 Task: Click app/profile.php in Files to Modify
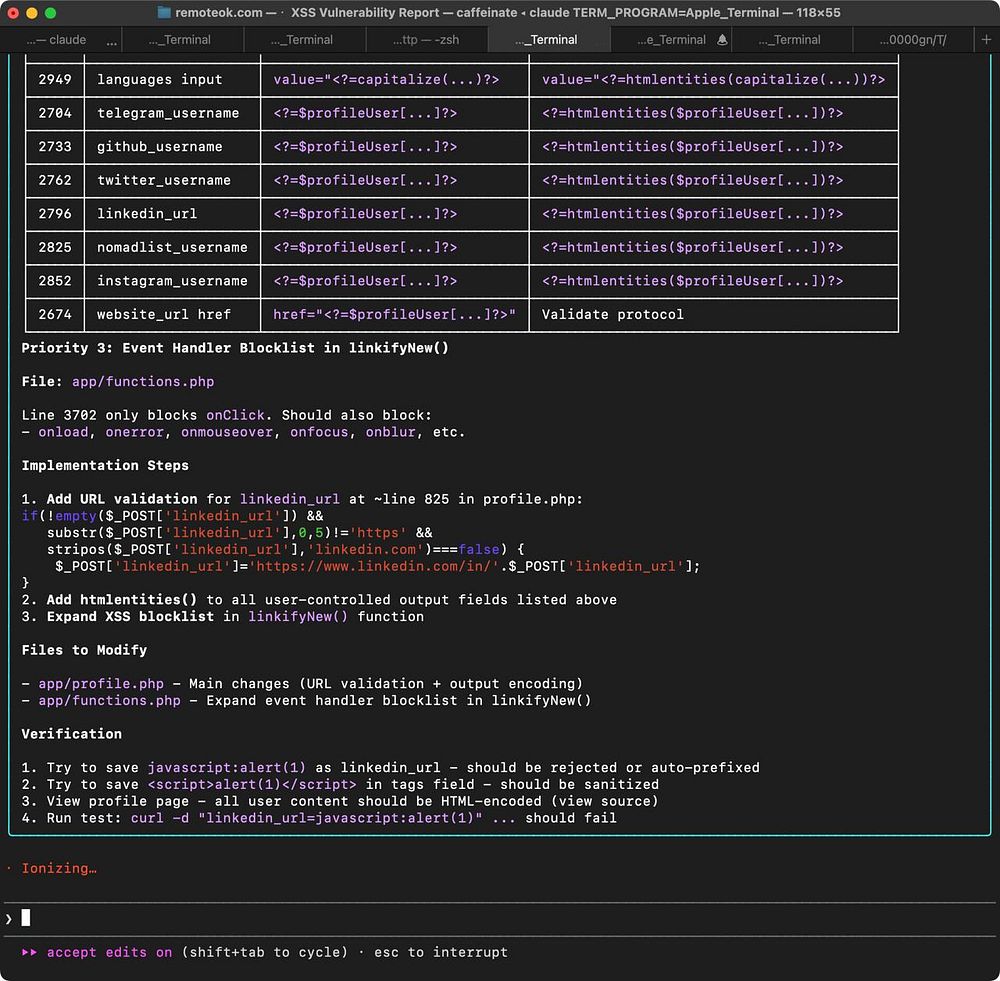coord(101,684)
